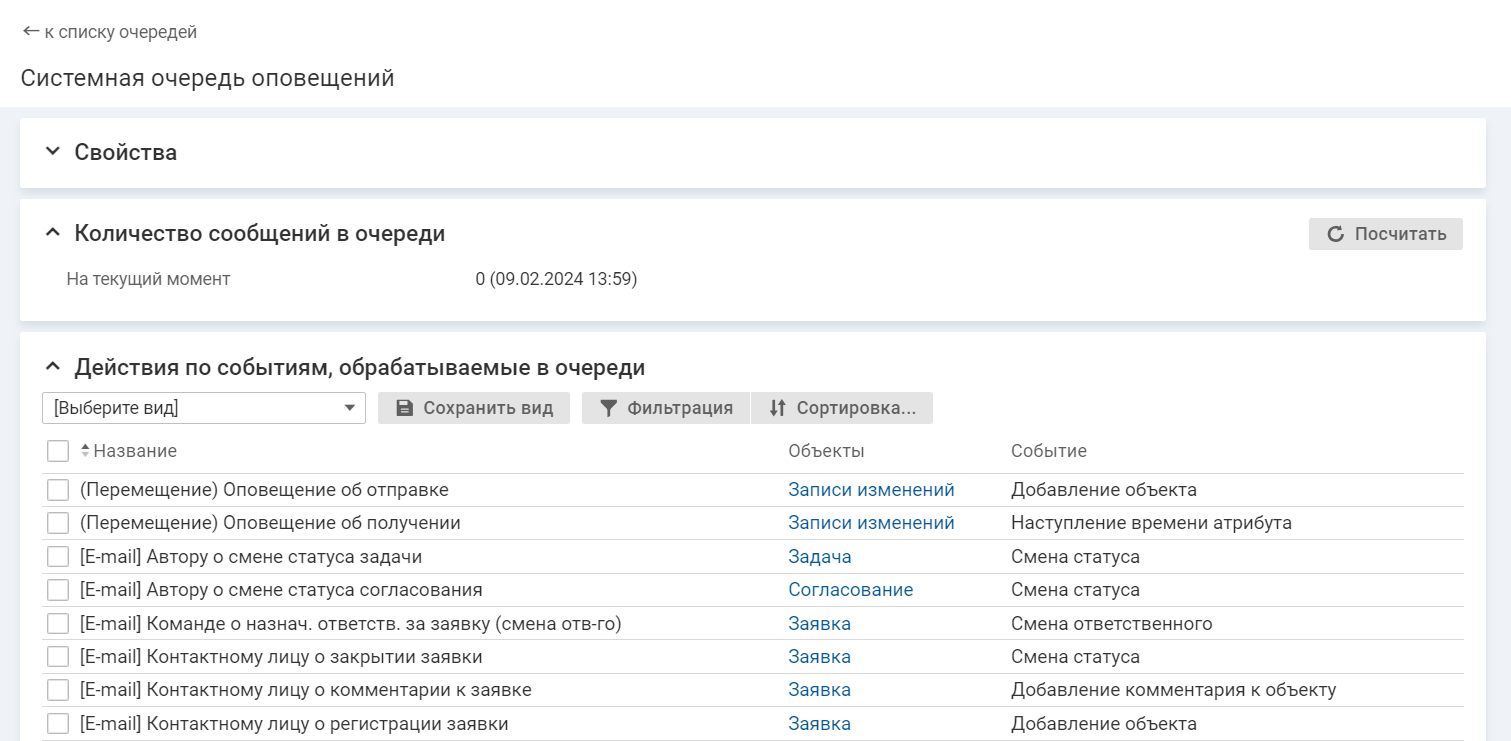Click the refresh icon on Посчитать button

pos(1335,234)
